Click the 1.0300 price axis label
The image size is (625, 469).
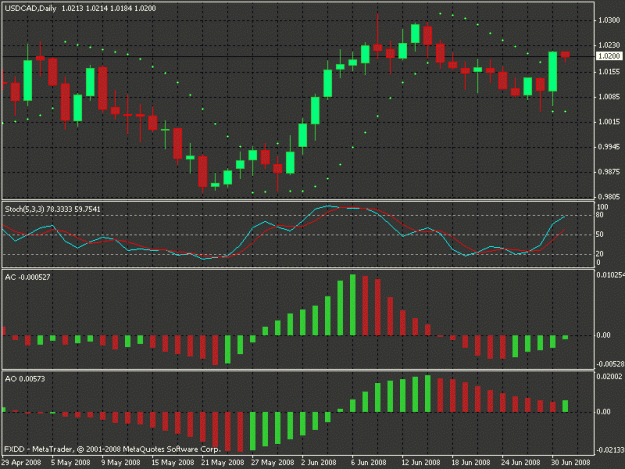(x=609, y=20)
